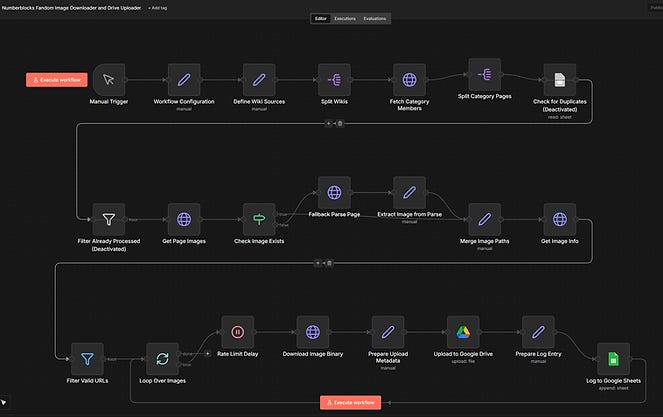Select the Fallback Parse Page node

point(334,192)
